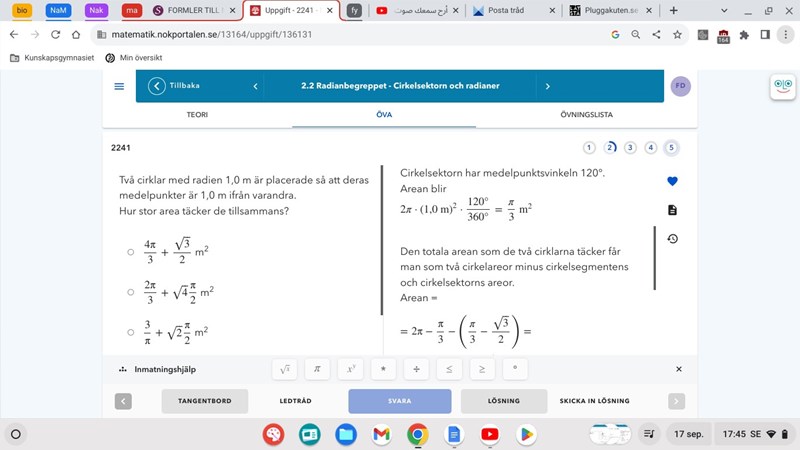Image resolution: width=800 pixels, height=450 pixels.
Task: Go to previous chapter section chevron
Action: pos(255,86)
